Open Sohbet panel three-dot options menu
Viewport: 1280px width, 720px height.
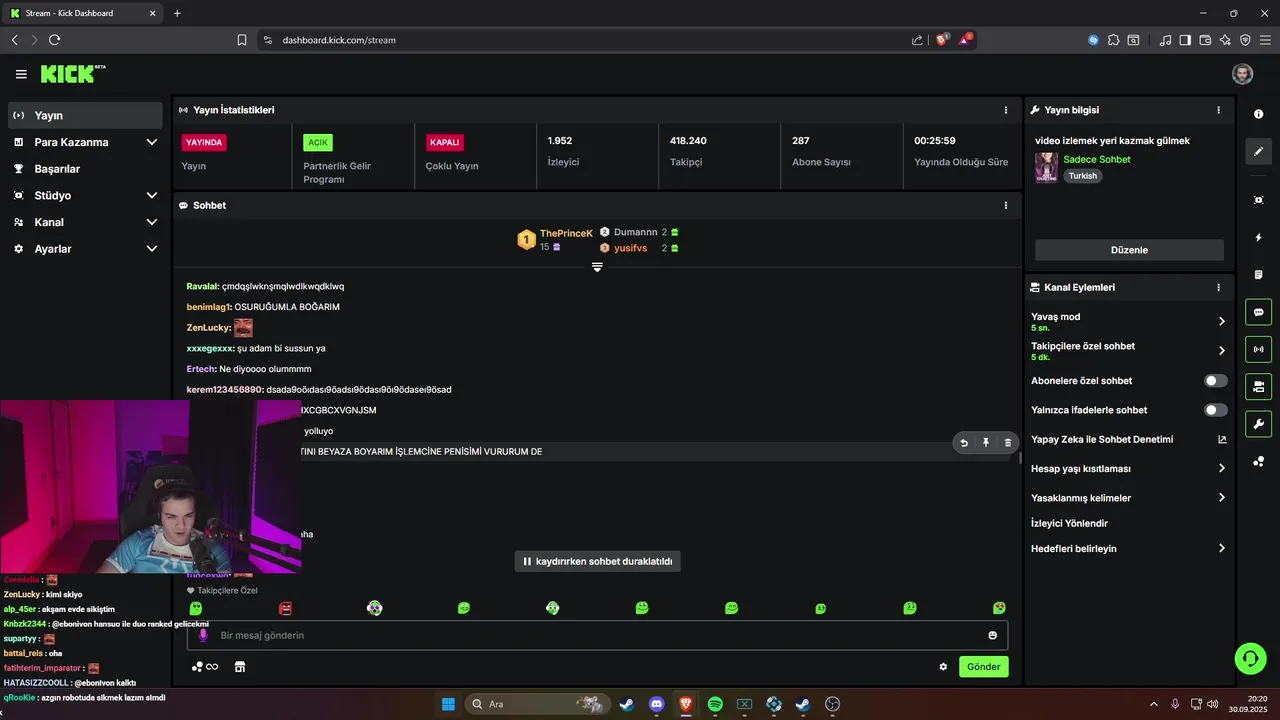coord(1006,205)
